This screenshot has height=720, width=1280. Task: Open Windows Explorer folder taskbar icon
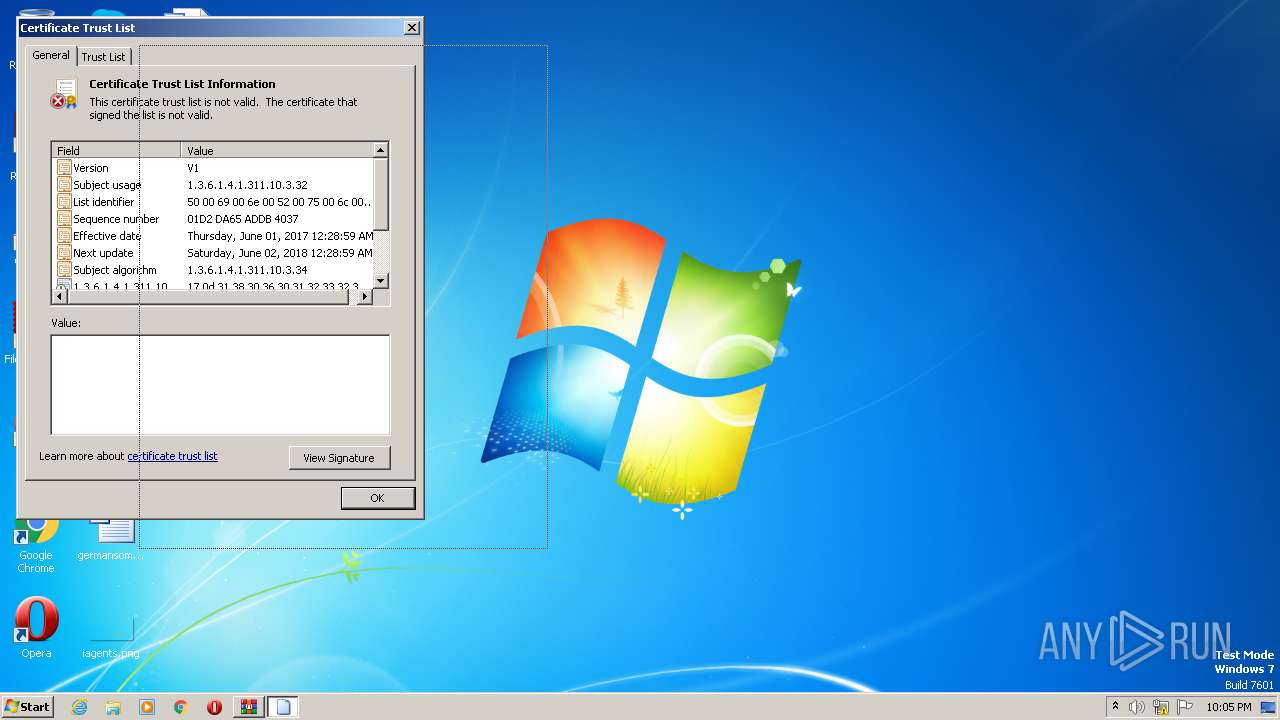click(113, 707)
